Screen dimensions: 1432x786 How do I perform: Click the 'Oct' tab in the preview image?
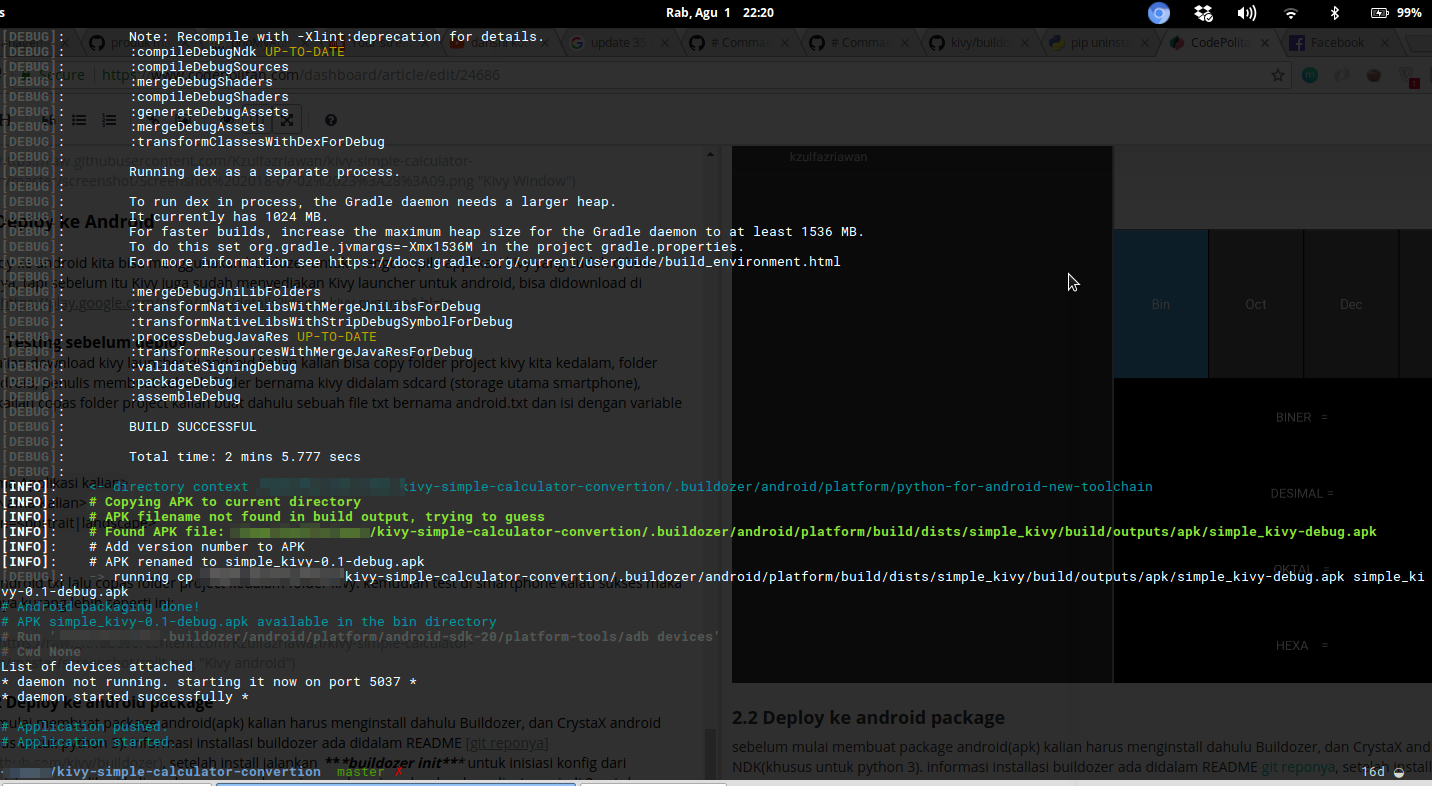tap(1256, 304)
